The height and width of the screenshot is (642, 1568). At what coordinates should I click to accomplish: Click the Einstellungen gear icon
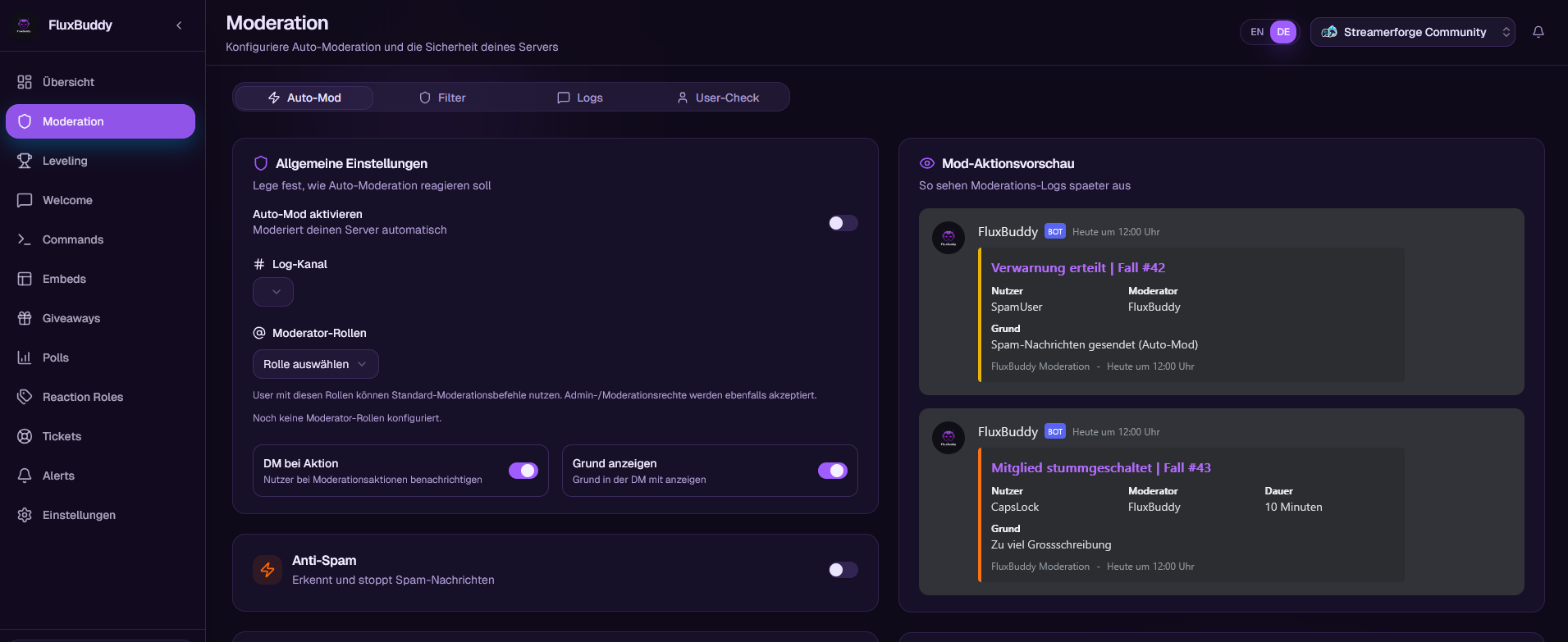(25, 515)
